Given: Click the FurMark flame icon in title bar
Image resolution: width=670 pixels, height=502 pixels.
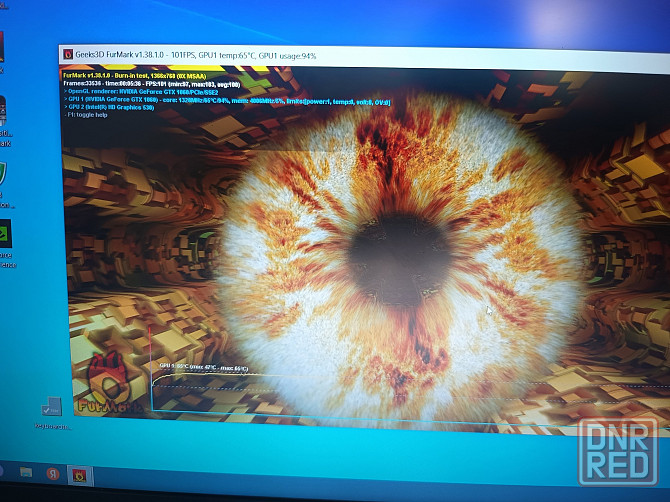Looking at the screenshot, I should click(x=68, y=54).
